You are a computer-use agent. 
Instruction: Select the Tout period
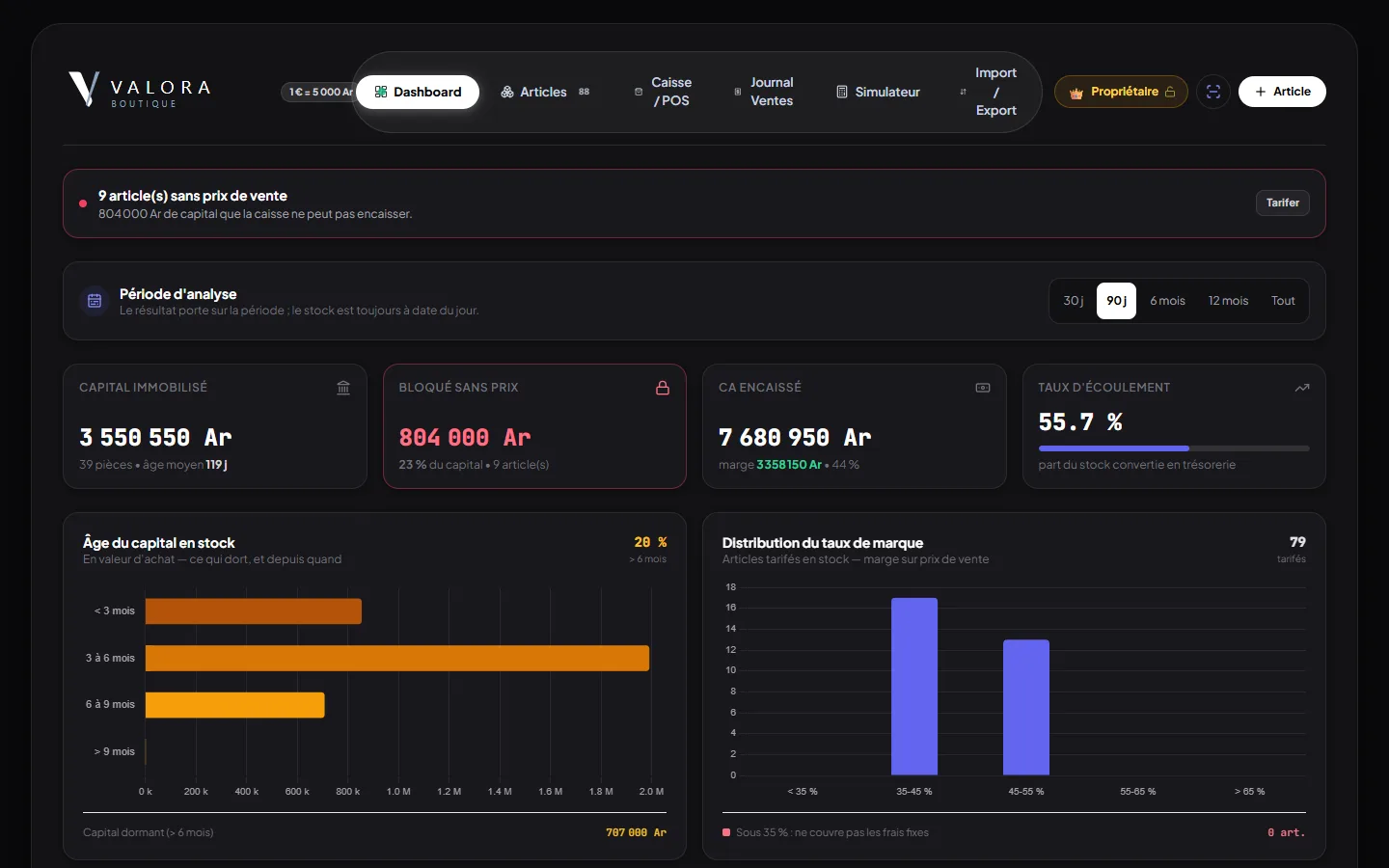1283,301
